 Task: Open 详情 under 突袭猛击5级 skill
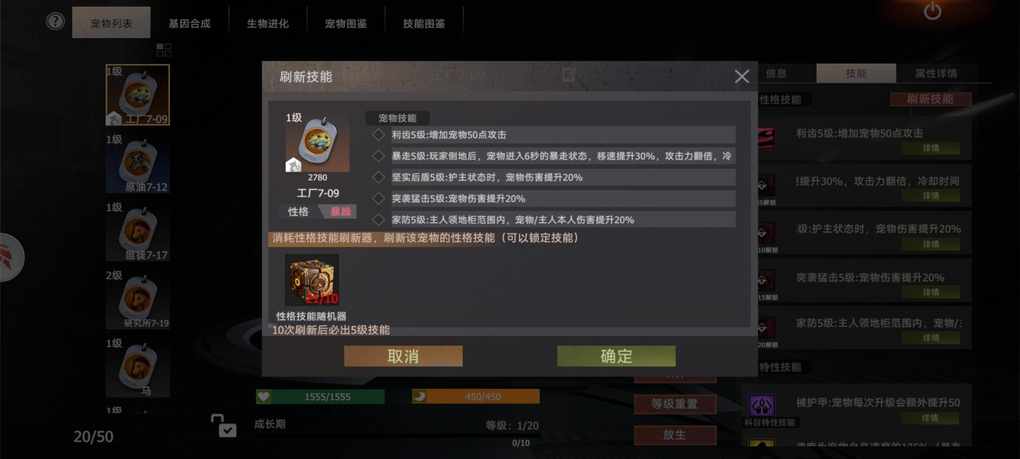930,293
